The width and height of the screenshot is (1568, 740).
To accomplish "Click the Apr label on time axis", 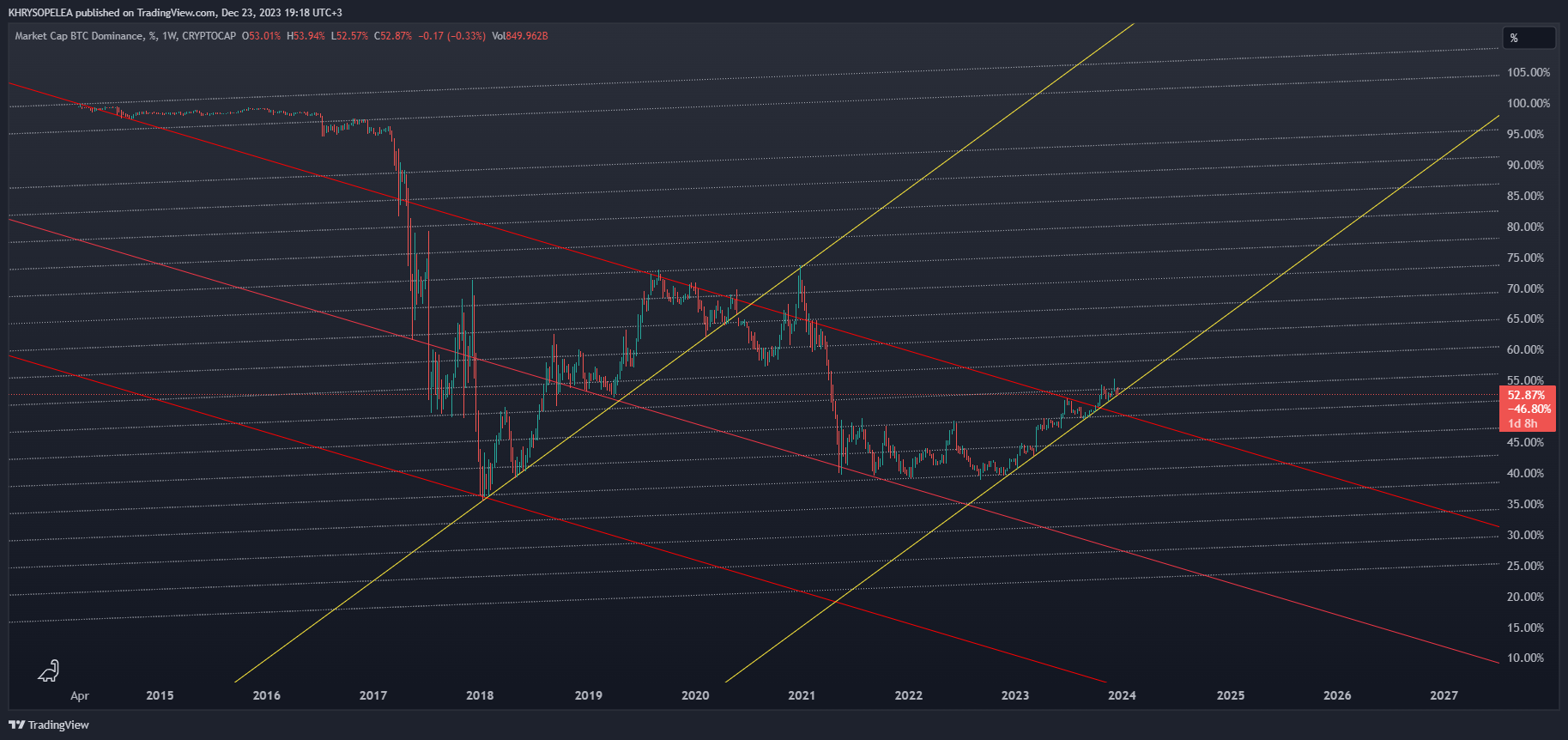I will [80, 696].
